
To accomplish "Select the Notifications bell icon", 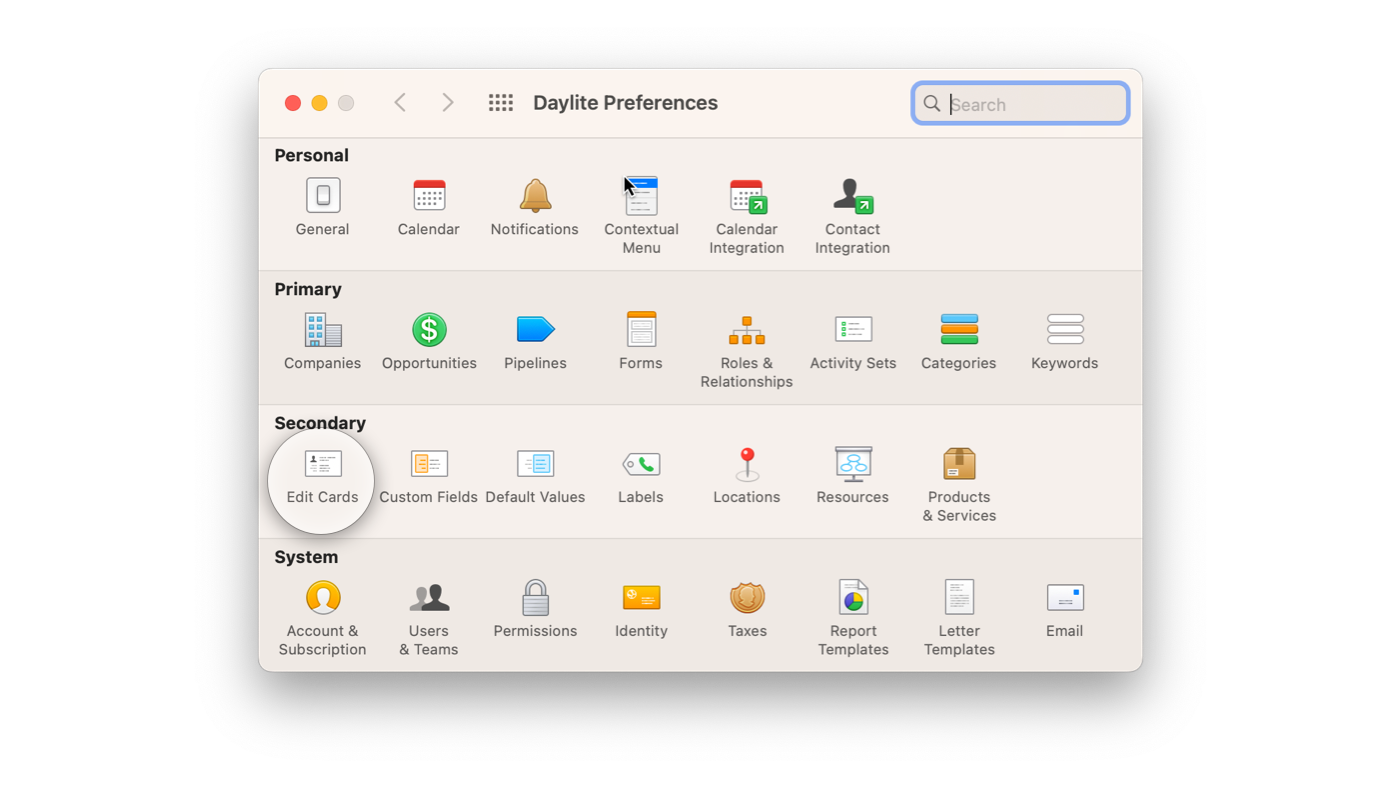I will pyautogui.click(x=535, y=197).
